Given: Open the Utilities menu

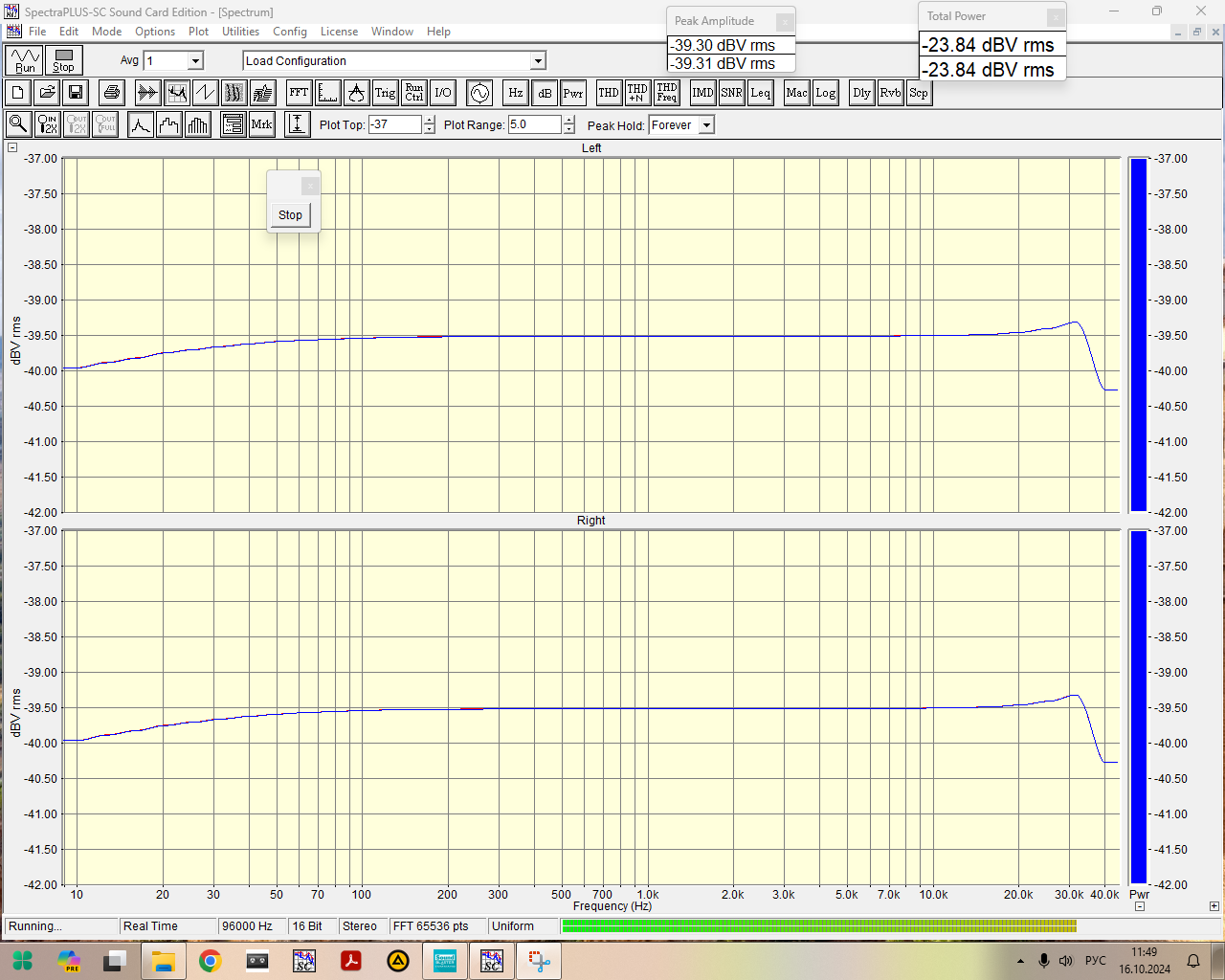Looking at the screenshot, I should pyautogui.click(x=241, y=32).
